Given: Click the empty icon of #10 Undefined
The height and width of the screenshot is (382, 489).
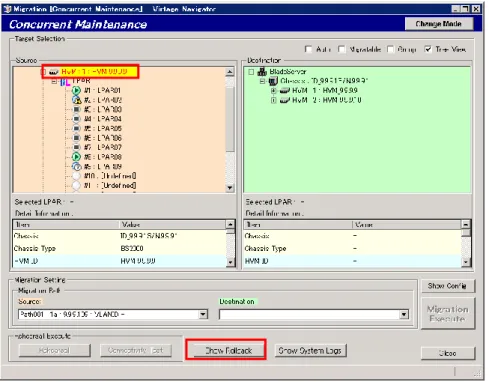Looking at the screenshot, I should tap(77, 176).
